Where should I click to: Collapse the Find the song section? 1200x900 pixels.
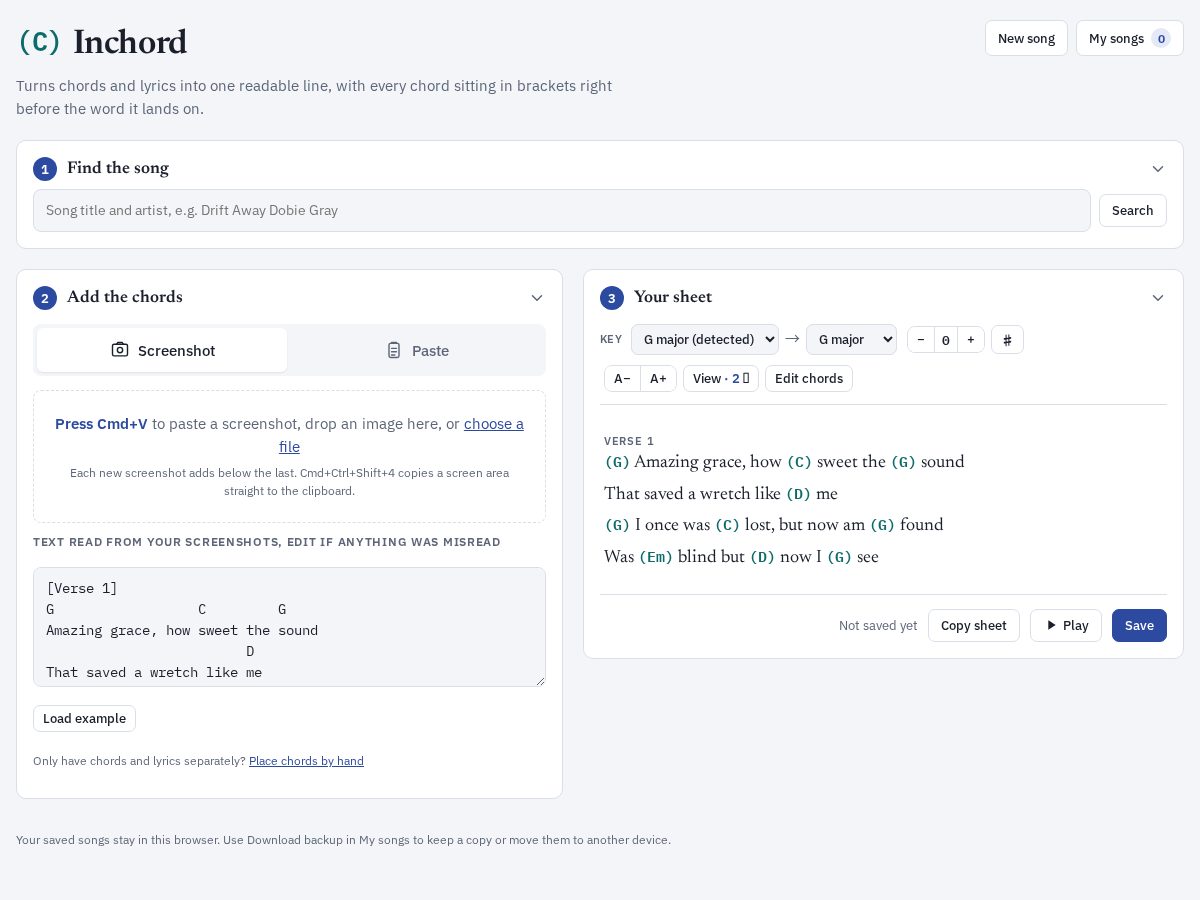pyautogui.click(x=1158, y=169)
